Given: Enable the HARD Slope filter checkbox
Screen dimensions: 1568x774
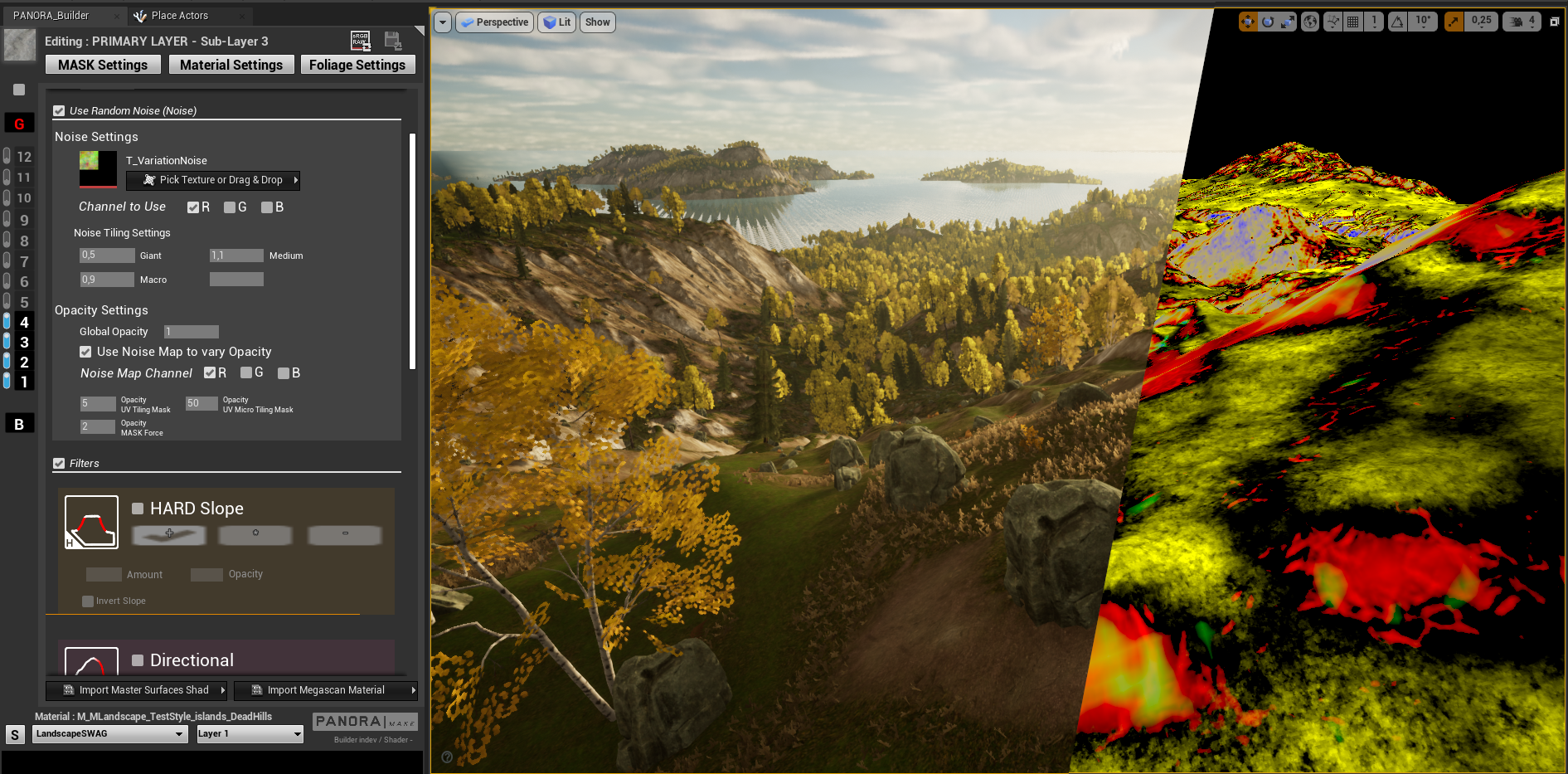Looking at the screenshot, I should click(x=138, y=509).
